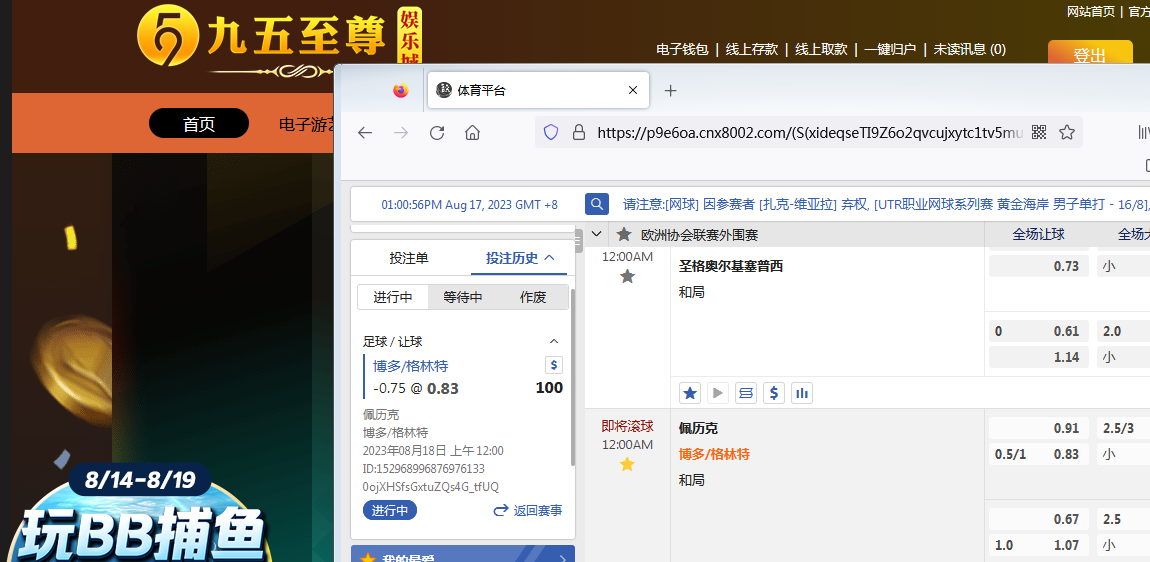Toggle the gold favorite star for 佩历克 match

(x=627, y=464)
